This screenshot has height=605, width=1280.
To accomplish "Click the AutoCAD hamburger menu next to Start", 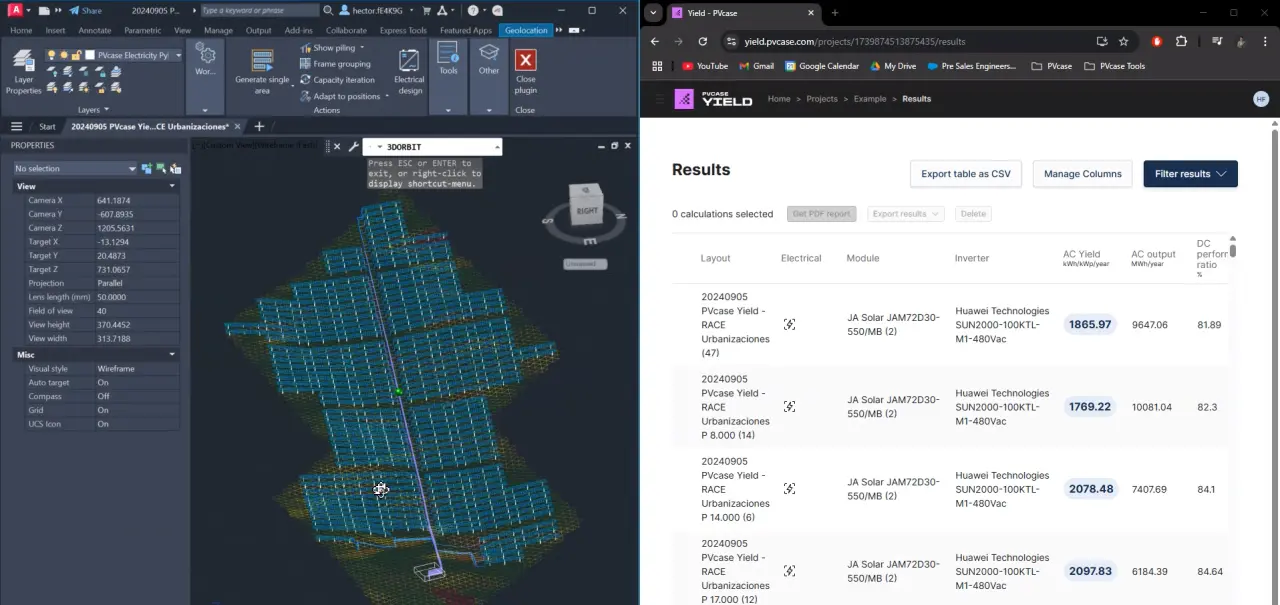I will pos(17,127).
